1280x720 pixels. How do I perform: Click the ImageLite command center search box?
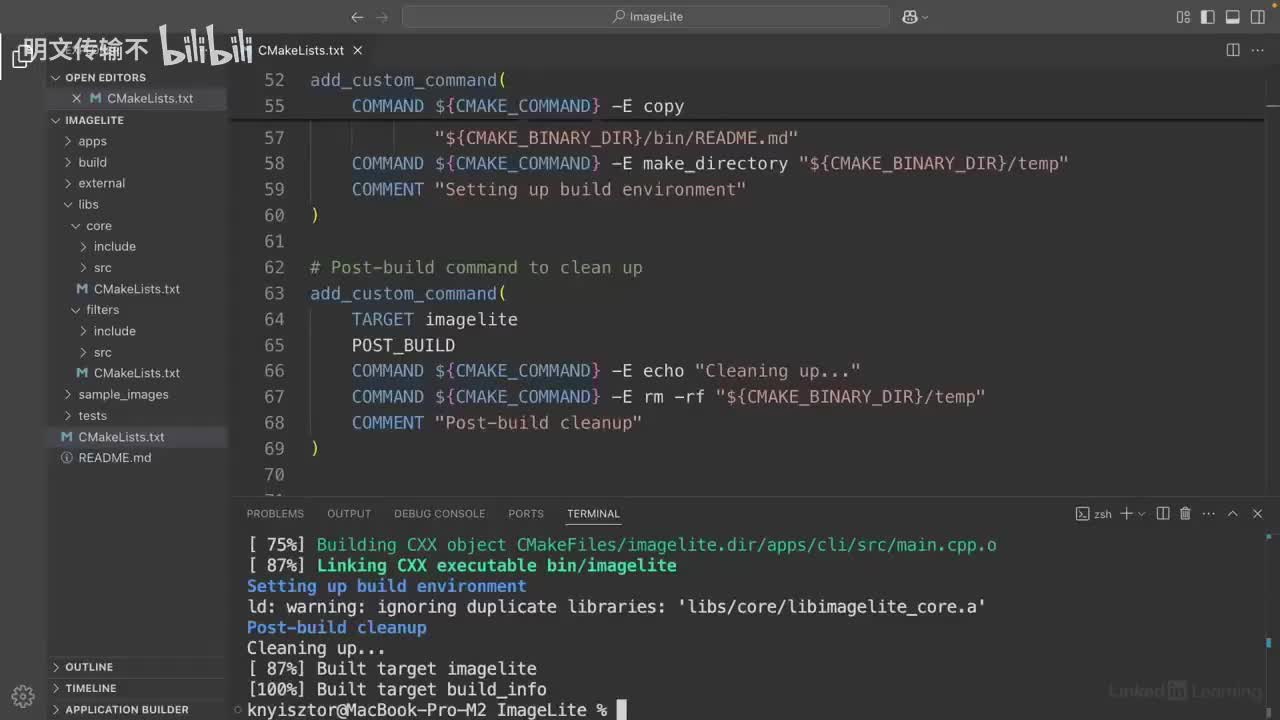[x=646, y=17]
